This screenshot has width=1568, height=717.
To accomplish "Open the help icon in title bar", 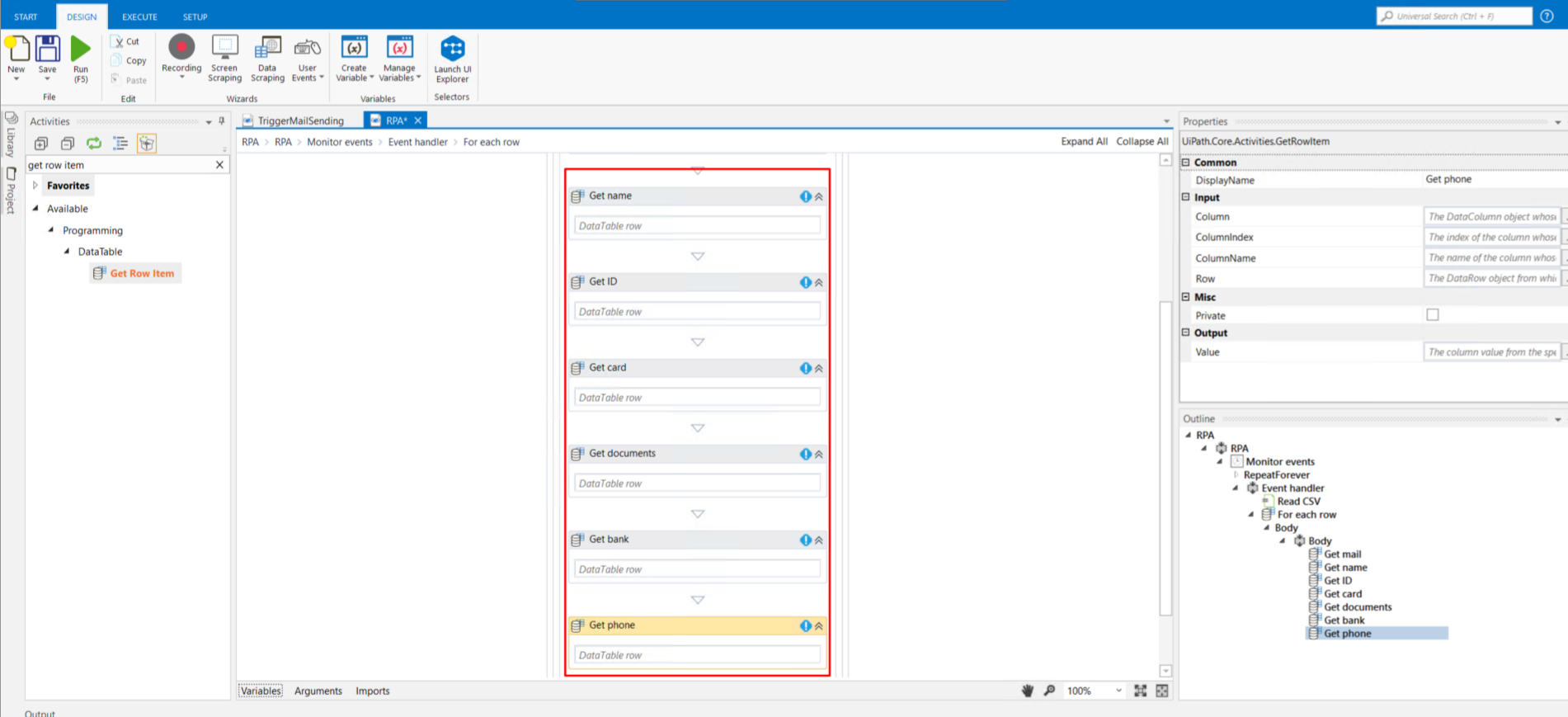I will point(1547,16).
